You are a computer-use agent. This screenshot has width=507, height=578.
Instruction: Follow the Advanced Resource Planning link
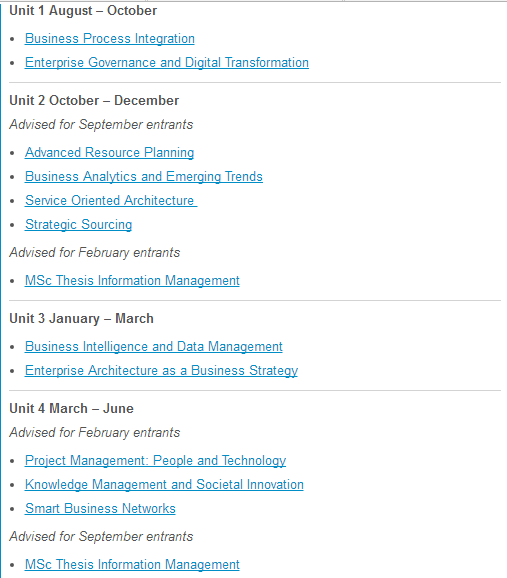pyautogui.click(x=110, y=152)
